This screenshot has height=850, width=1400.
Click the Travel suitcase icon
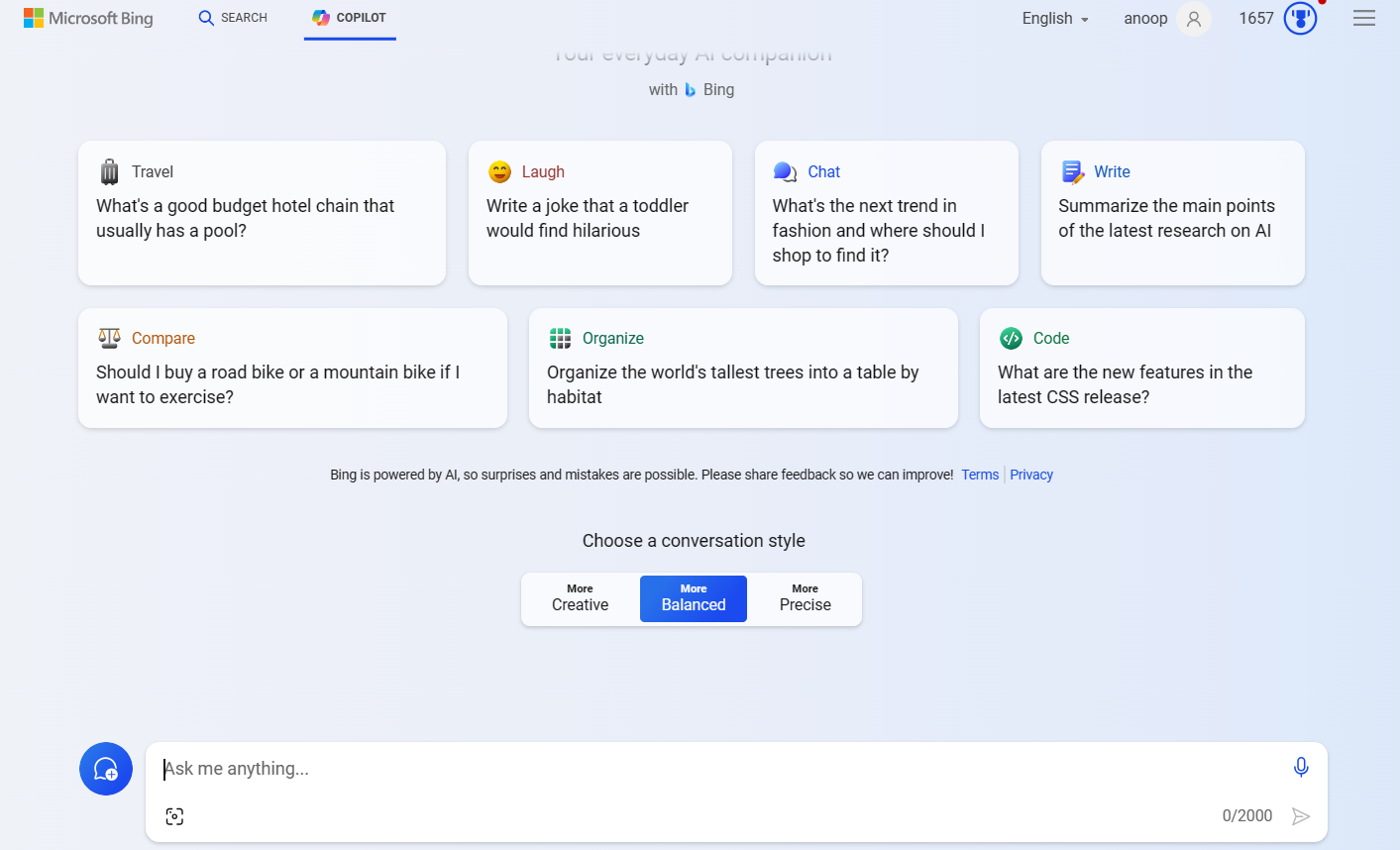pos(109,172)
